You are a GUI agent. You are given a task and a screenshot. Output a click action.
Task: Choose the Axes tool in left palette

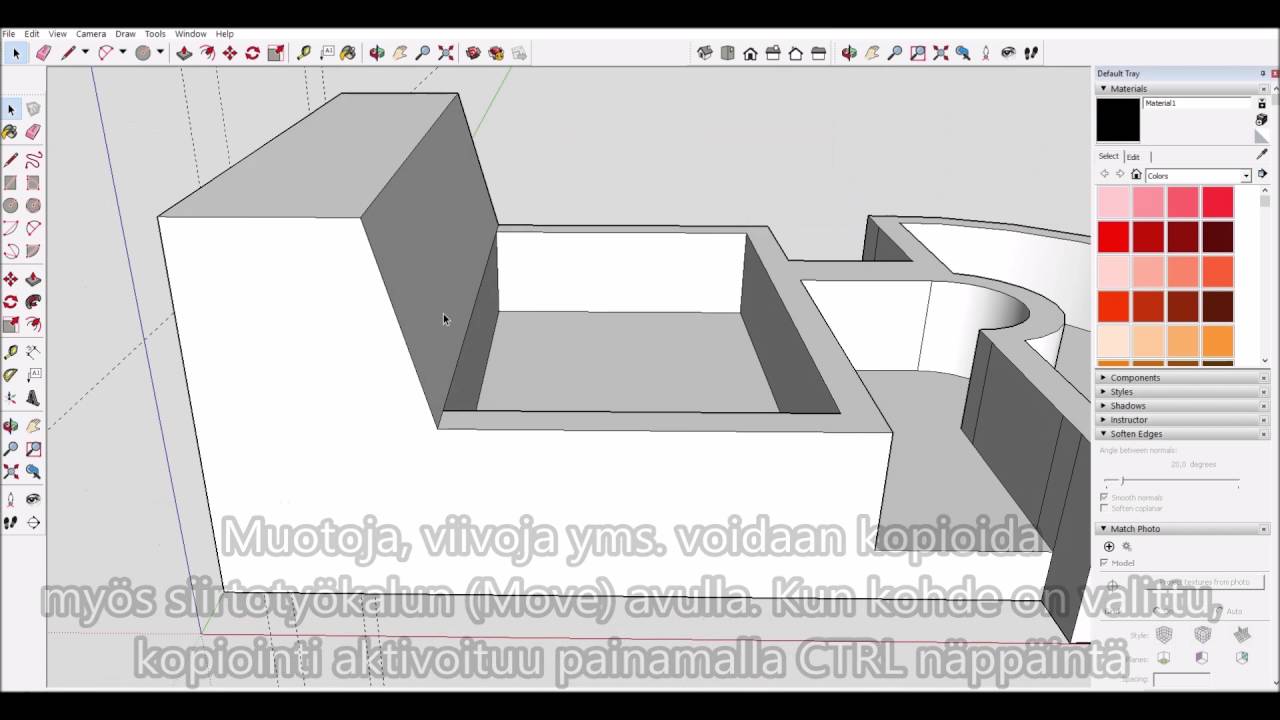tap(11, 398)
